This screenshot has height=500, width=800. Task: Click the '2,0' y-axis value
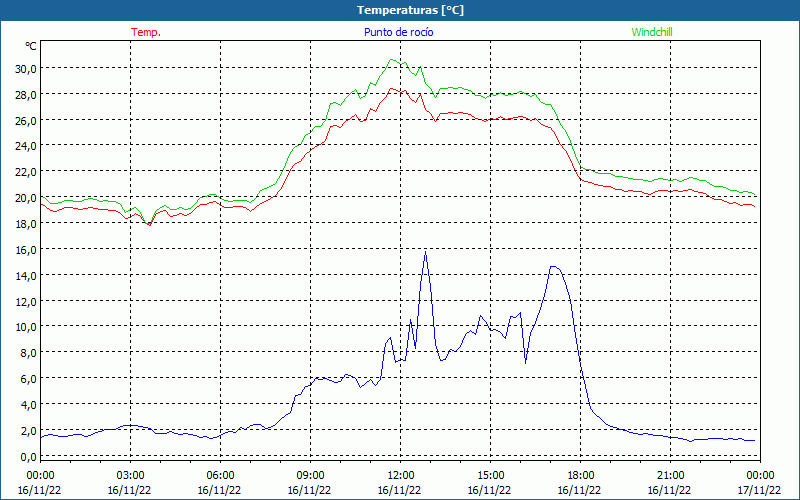(28, 431)
